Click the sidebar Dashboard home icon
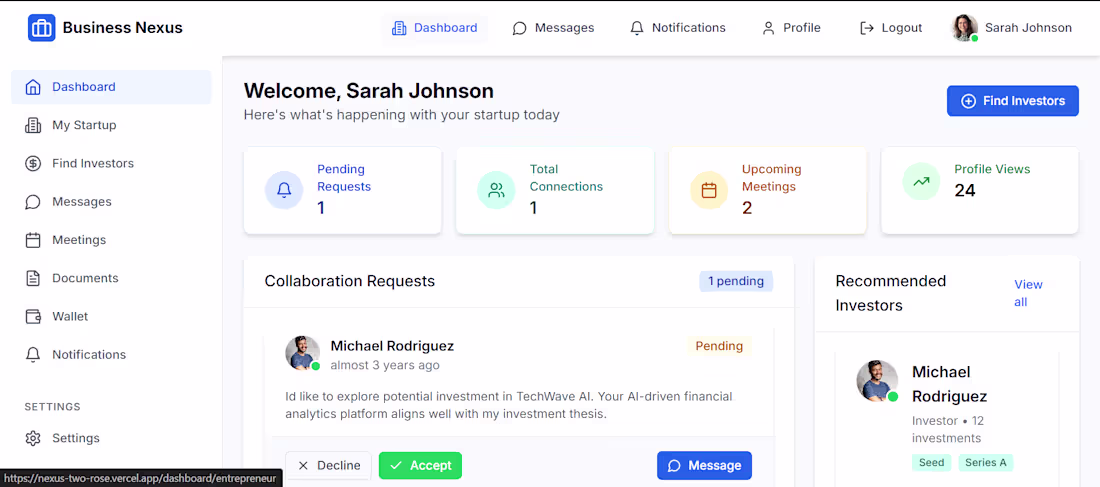The height and width of the screenshot is (487, 1100). 33,87
